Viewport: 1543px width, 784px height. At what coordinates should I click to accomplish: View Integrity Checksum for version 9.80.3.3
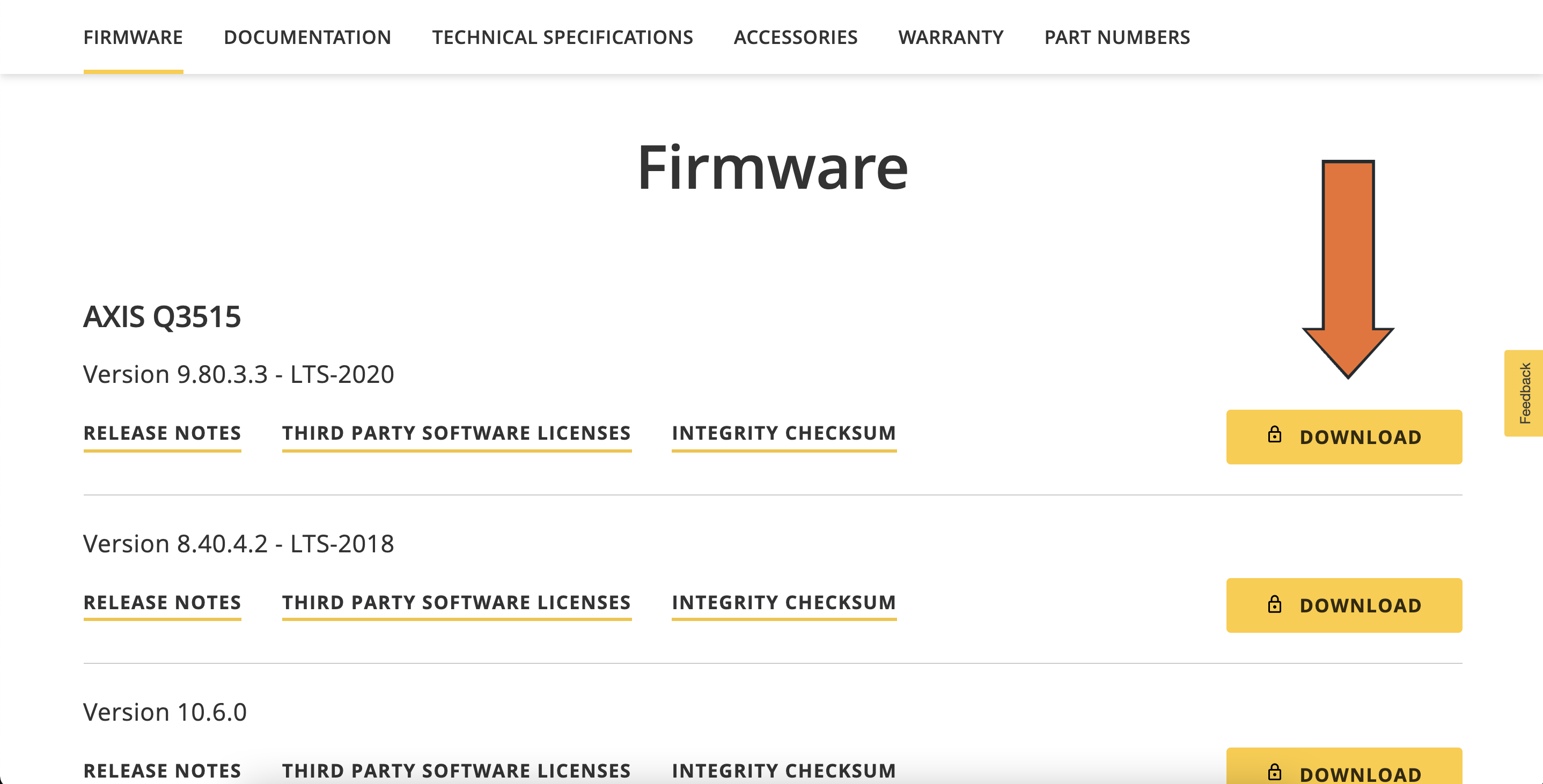pos(783,432)
